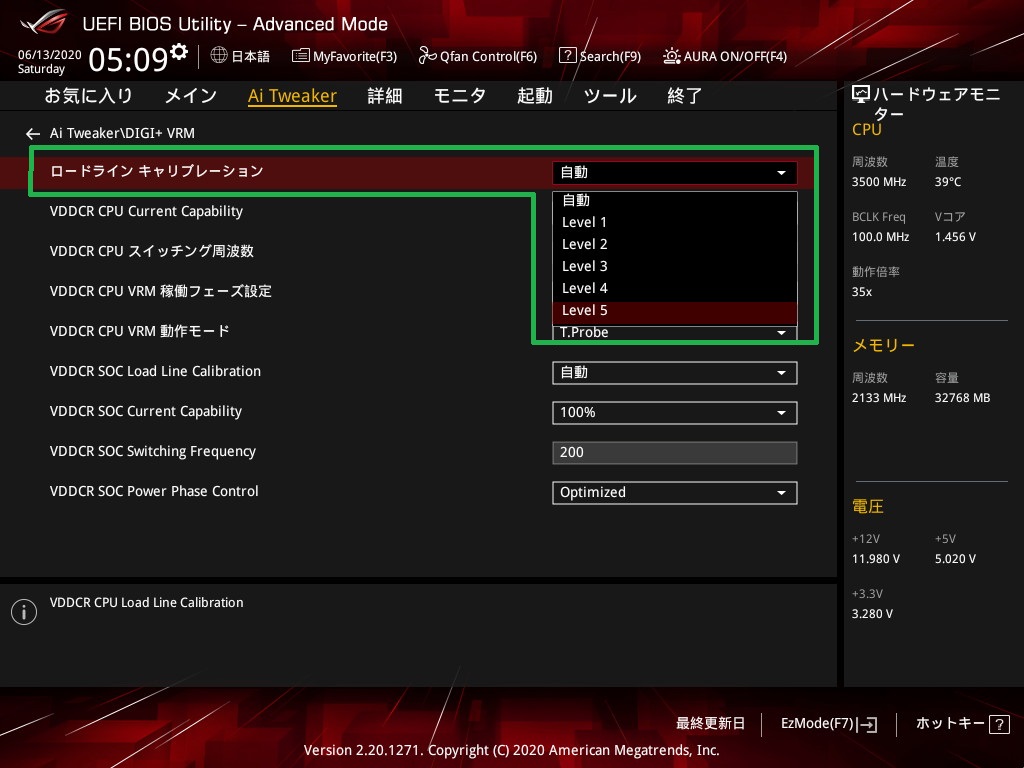Click memory capacity 32768 MB value
The width and height of the screenshot is (1024, 768).
click(x=962, y=398)
